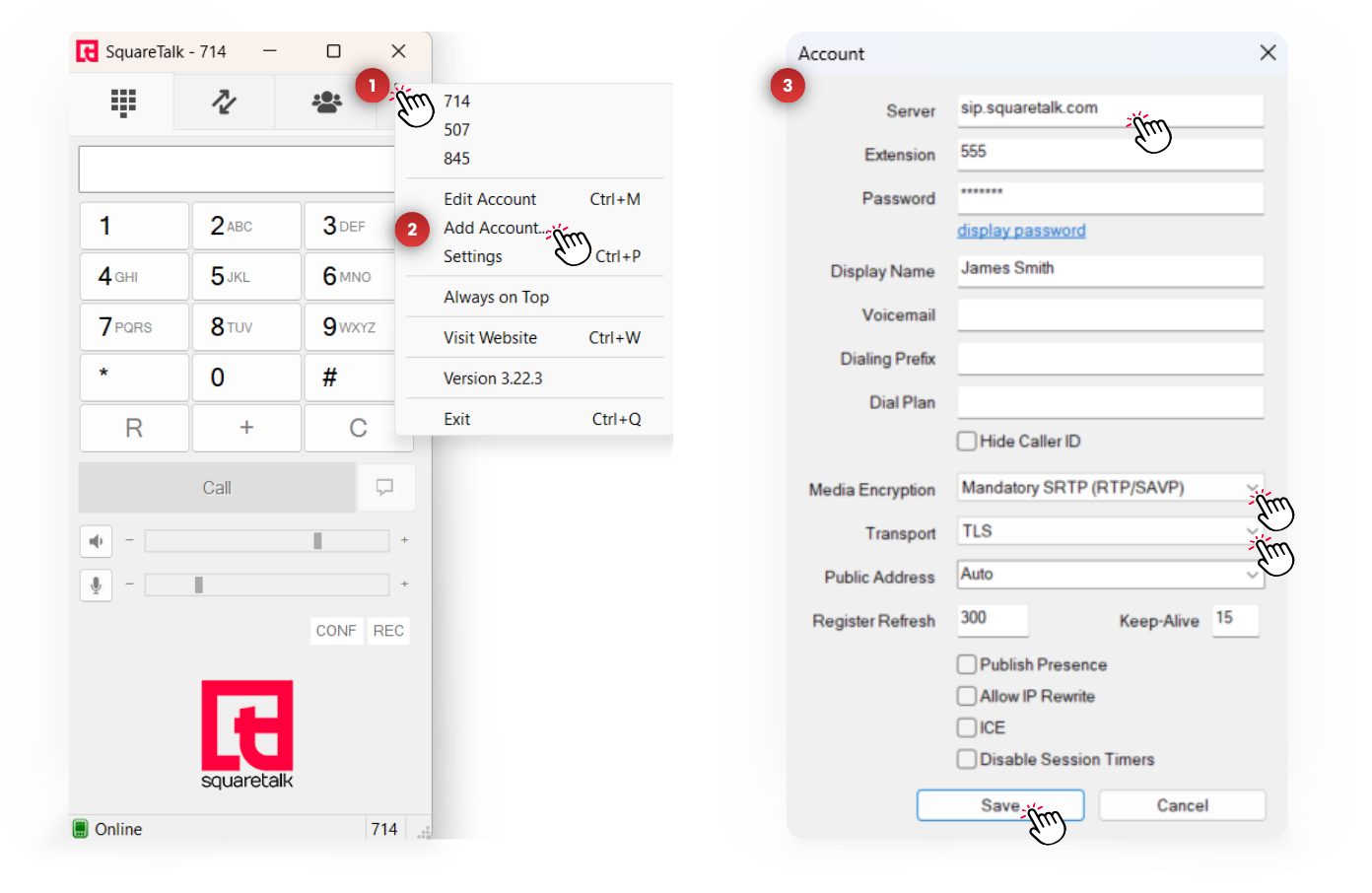Click the speaker volume slider
Viewport: 1372px width, 893px height.
(x=266, y=541)
